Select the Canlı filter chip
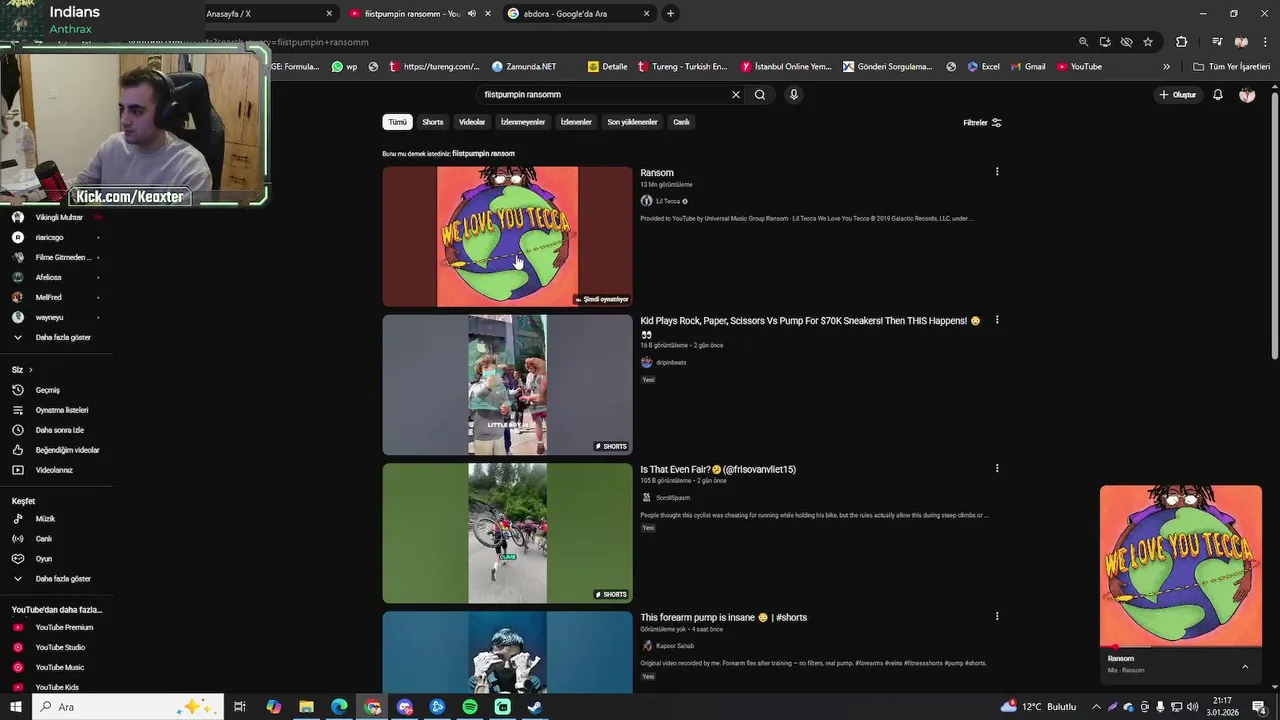The height and width of the screenshot is (720, 1280). (x=681, y=122)
